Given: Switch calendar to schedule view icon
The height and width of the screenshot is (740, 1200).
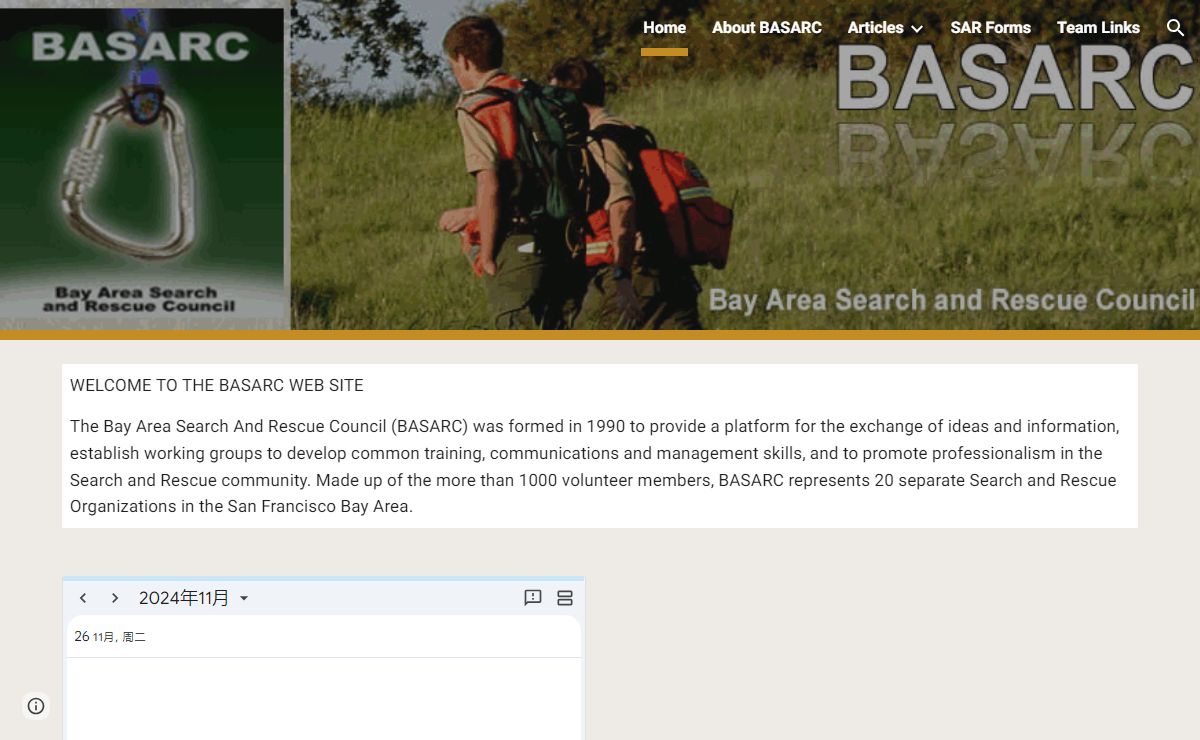Looking at the screenshot, I should (565, 598).
